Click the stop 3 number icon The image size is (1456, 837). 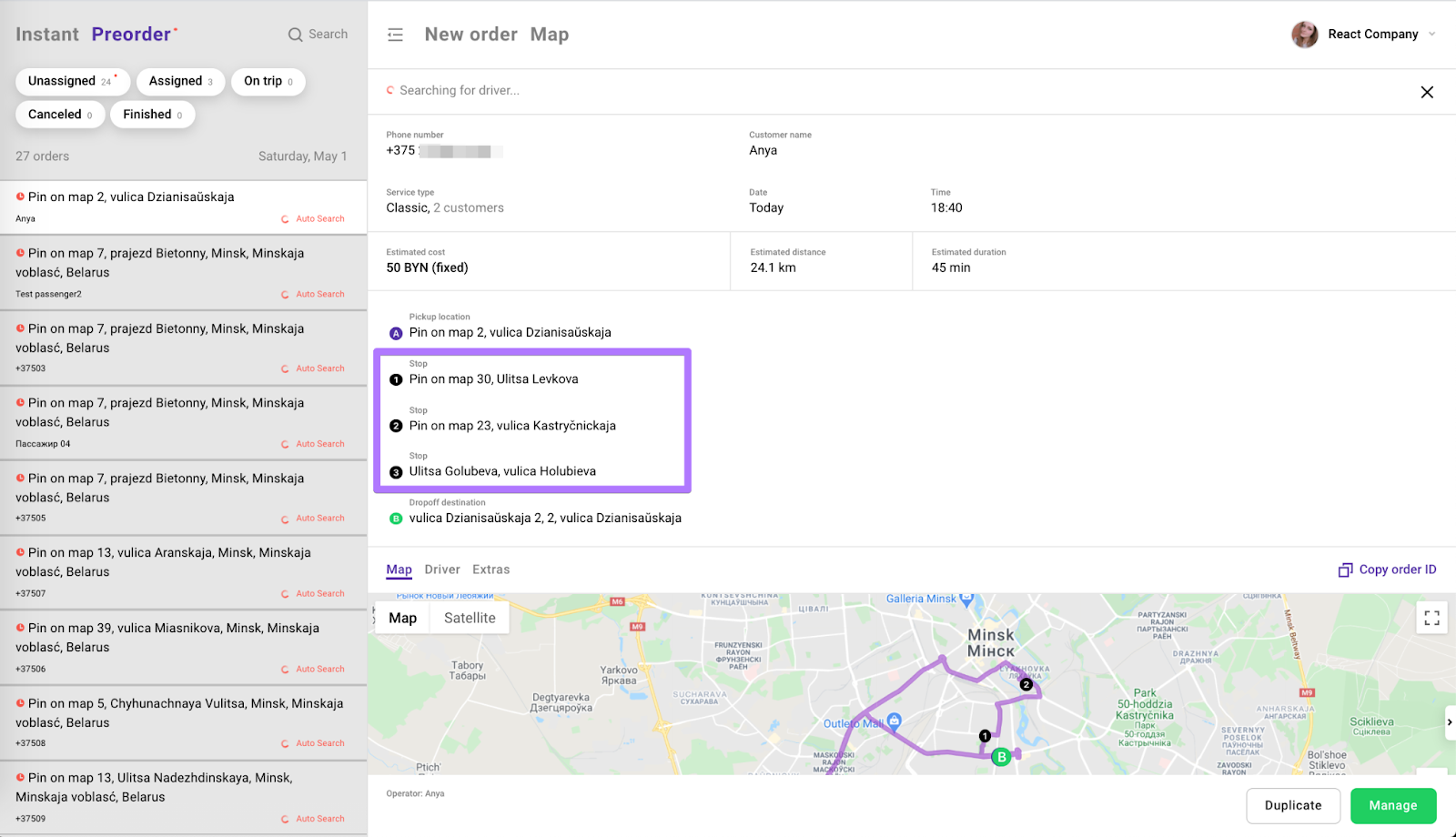[x=396, y=472]
